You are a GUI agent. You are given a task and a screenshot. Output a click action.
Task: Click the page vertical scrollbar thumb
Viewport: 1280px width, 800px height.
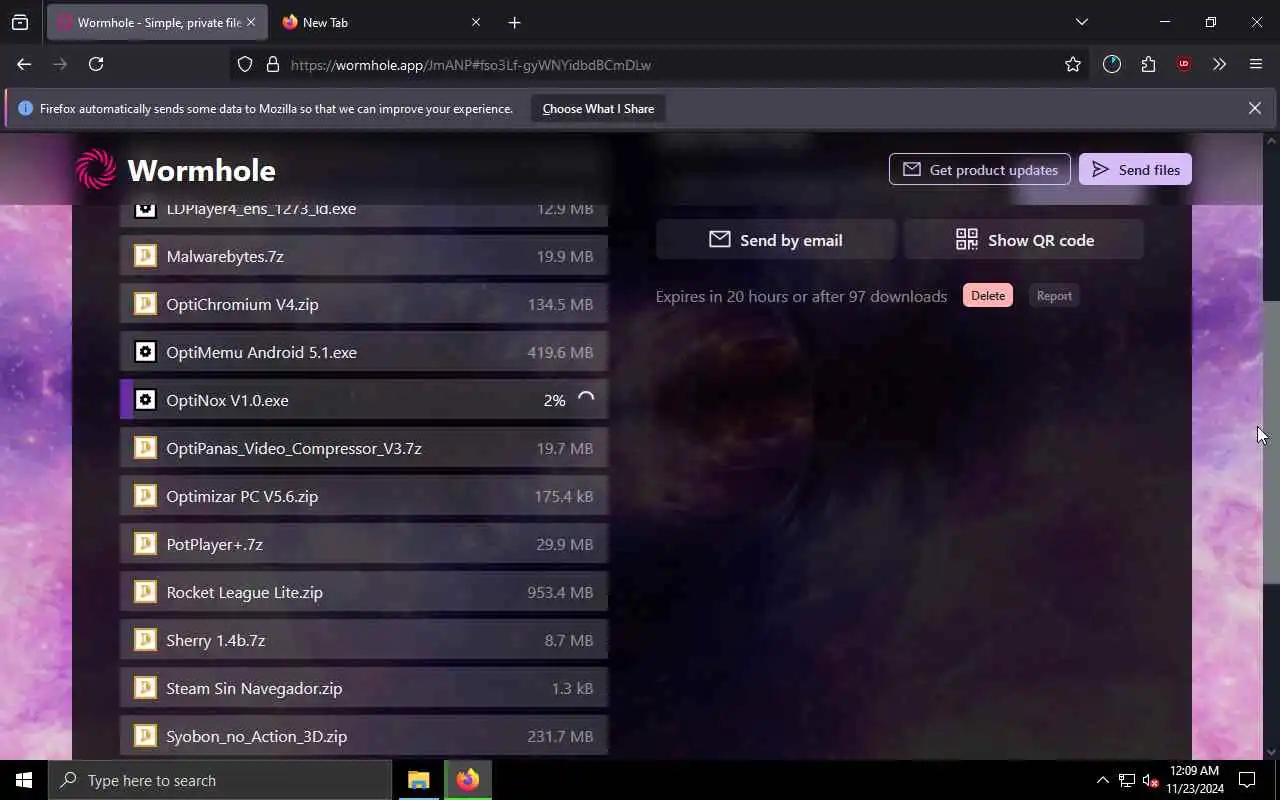click(1271, 442)
